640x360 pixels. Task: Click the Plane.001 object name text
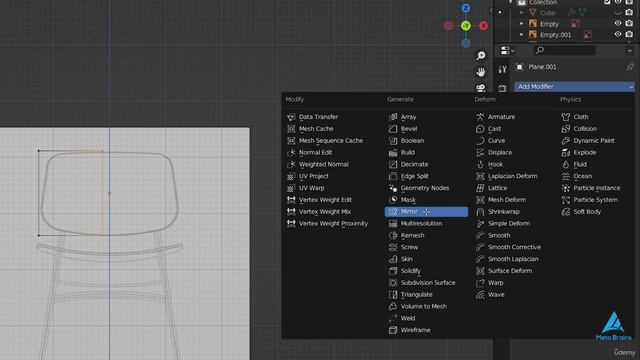[x=542, y=67]
